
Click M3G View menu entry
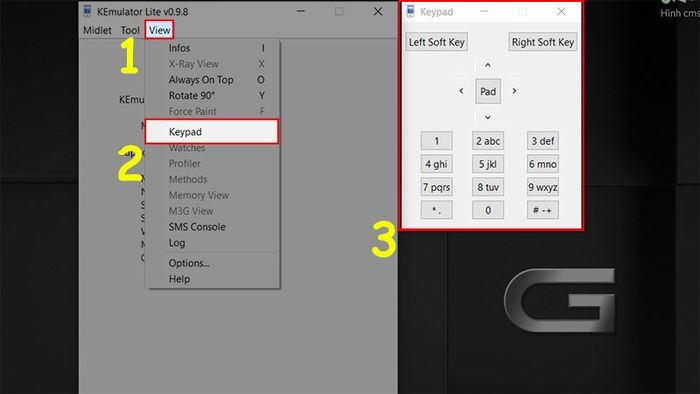pos(212,212)
